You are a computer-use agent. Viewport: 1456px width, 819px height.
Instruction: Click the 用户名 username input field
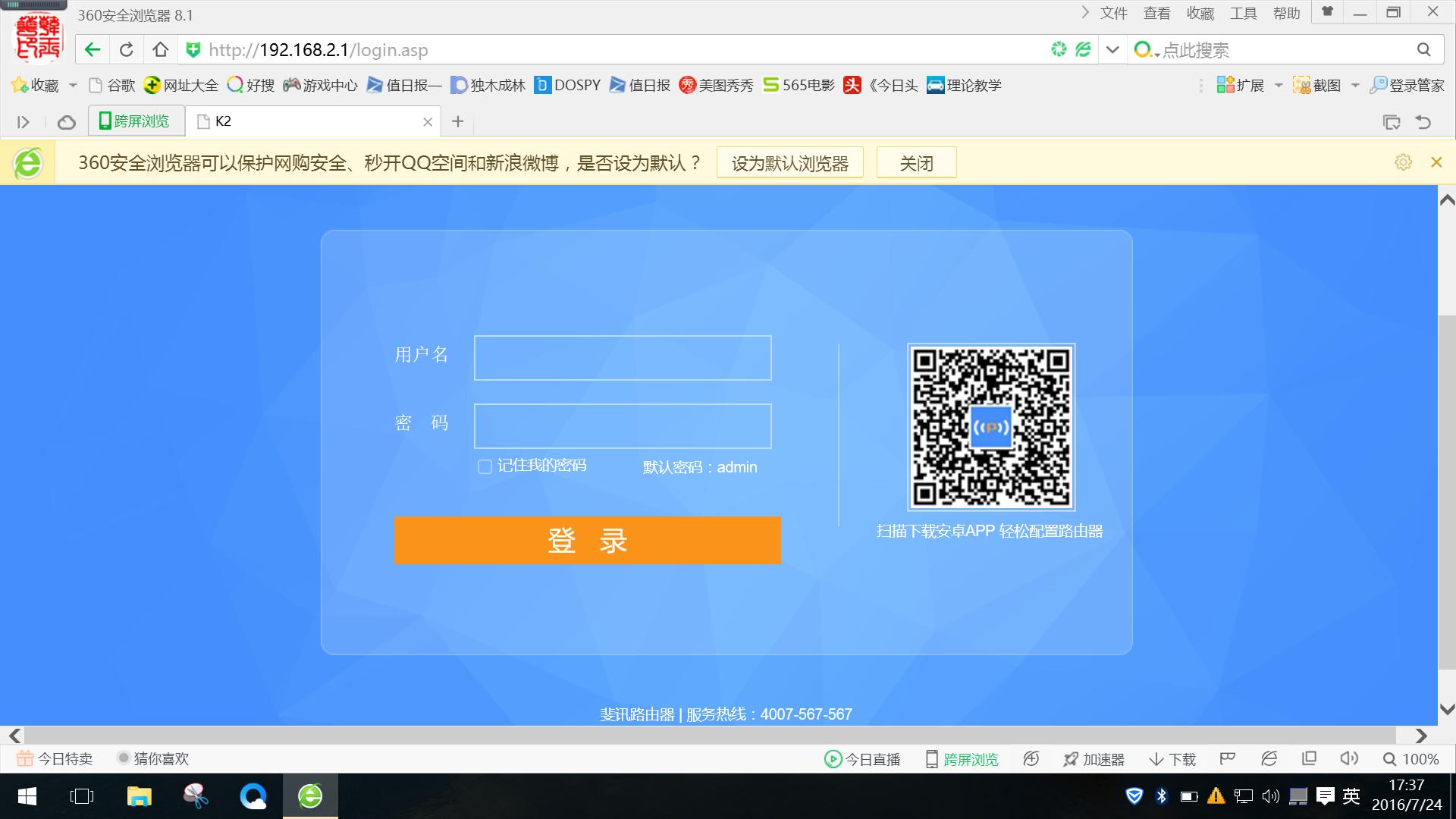[622, 357]
